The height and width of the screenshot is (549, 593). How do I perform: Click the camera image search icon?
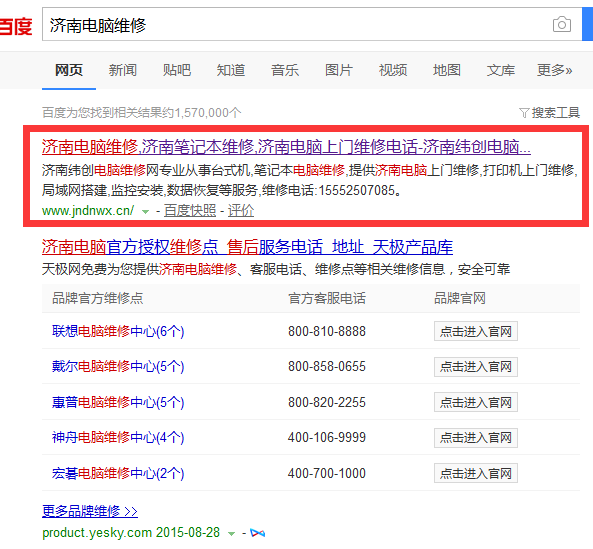coord(562,25)
